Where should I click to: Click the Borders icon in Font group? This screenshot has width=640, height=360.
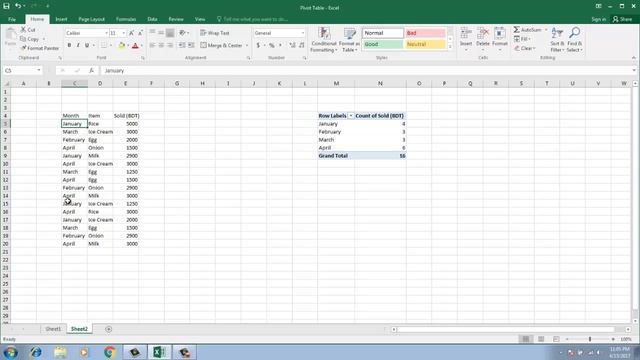(104, 45)
